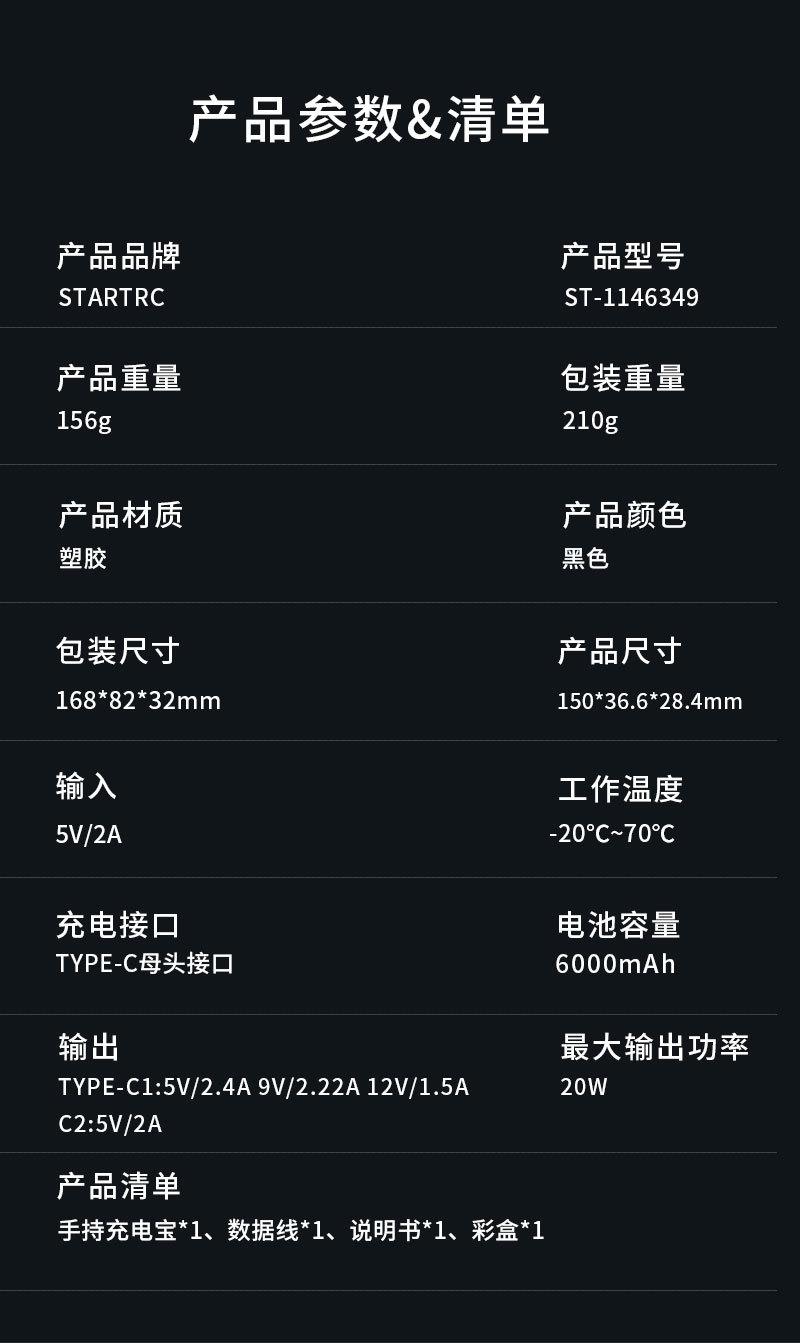Select the 产品品牌 label
The height and width of the screenshot is (1343, 800).
point(119,257)
